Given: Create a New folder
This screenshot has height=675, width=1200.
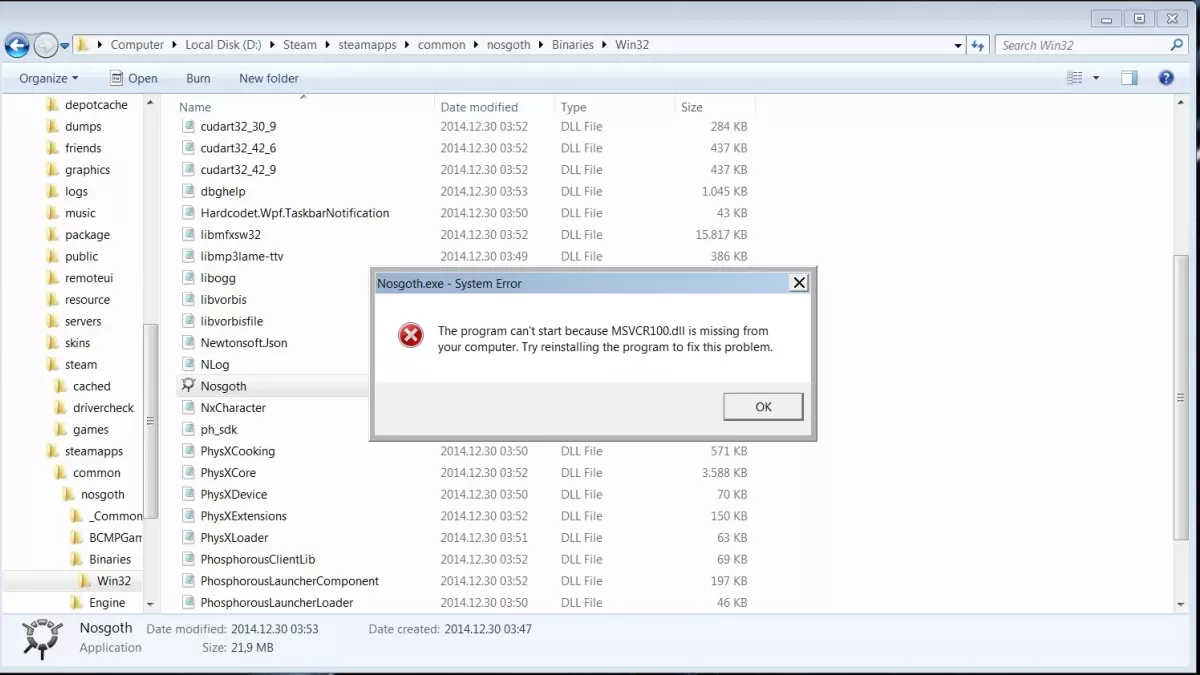Looking at the screenshot, I should [x=269, y=78].
